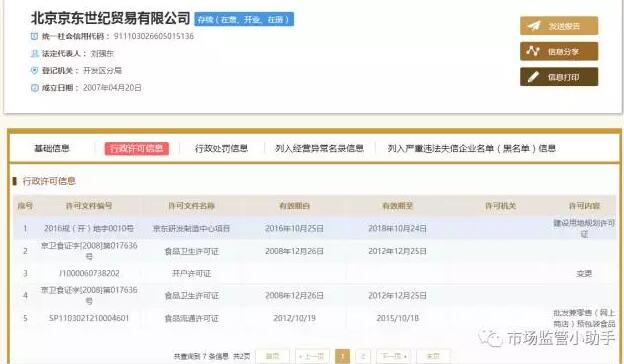Click date 2012/10/19

tap(294, 318)
